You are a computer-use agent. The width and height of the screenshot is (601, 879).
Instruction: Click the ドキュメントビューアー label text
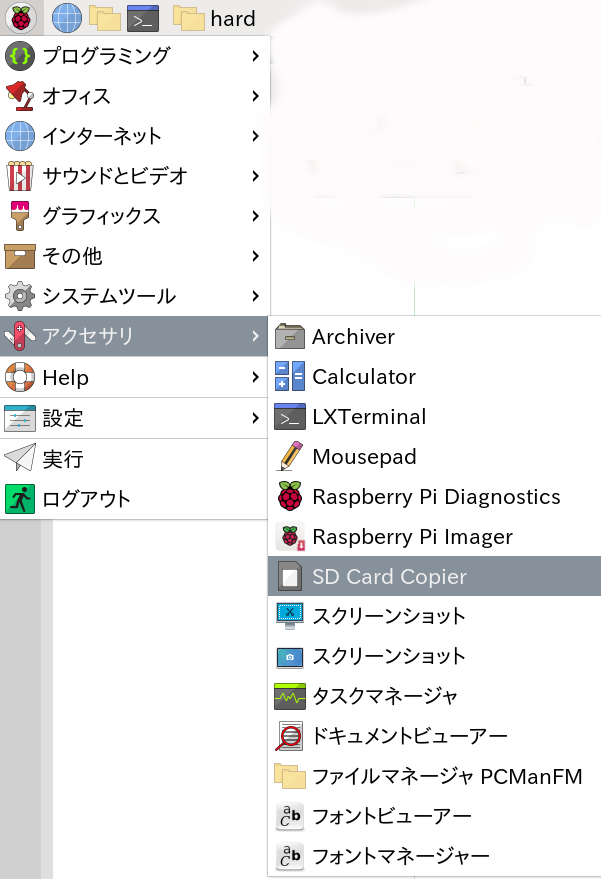[x=410, y=736]
